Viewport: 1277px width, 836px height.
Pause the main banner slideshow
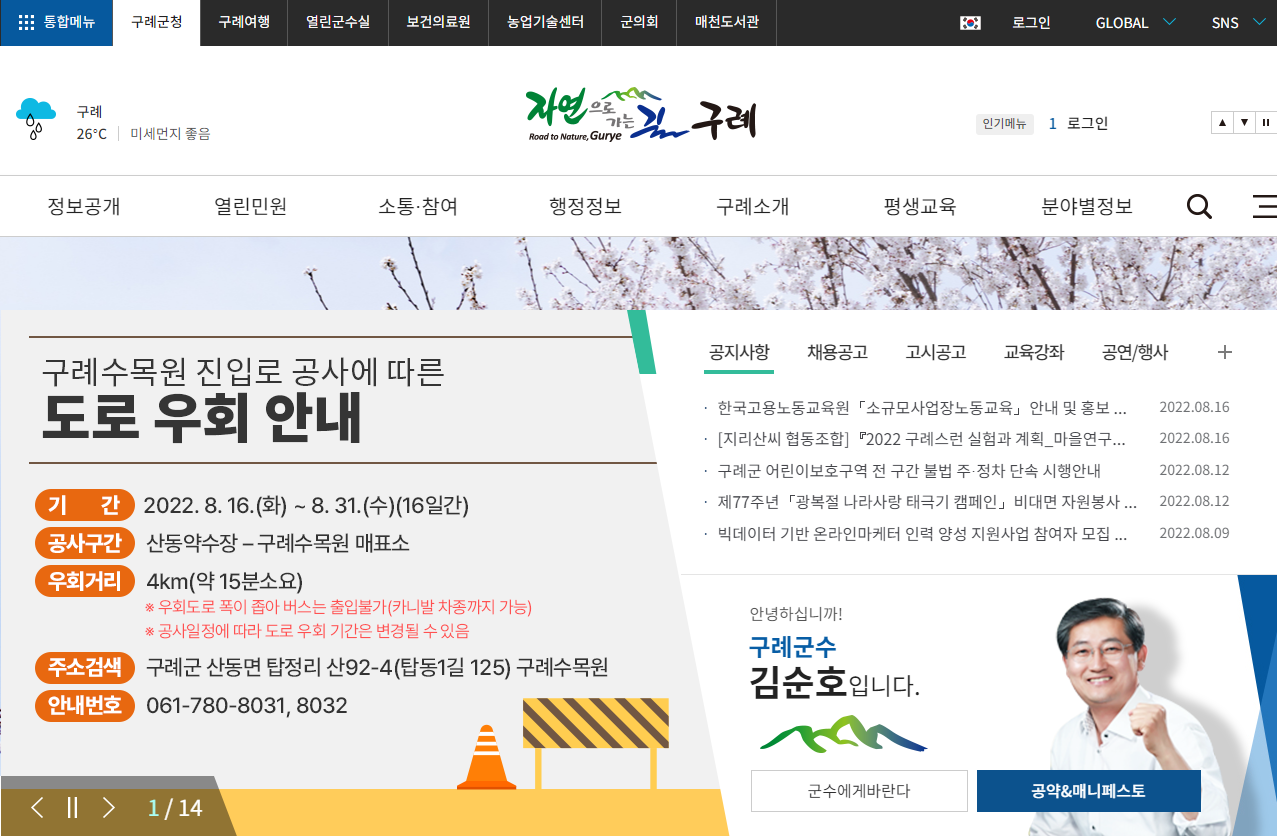[x=72, y=806]
